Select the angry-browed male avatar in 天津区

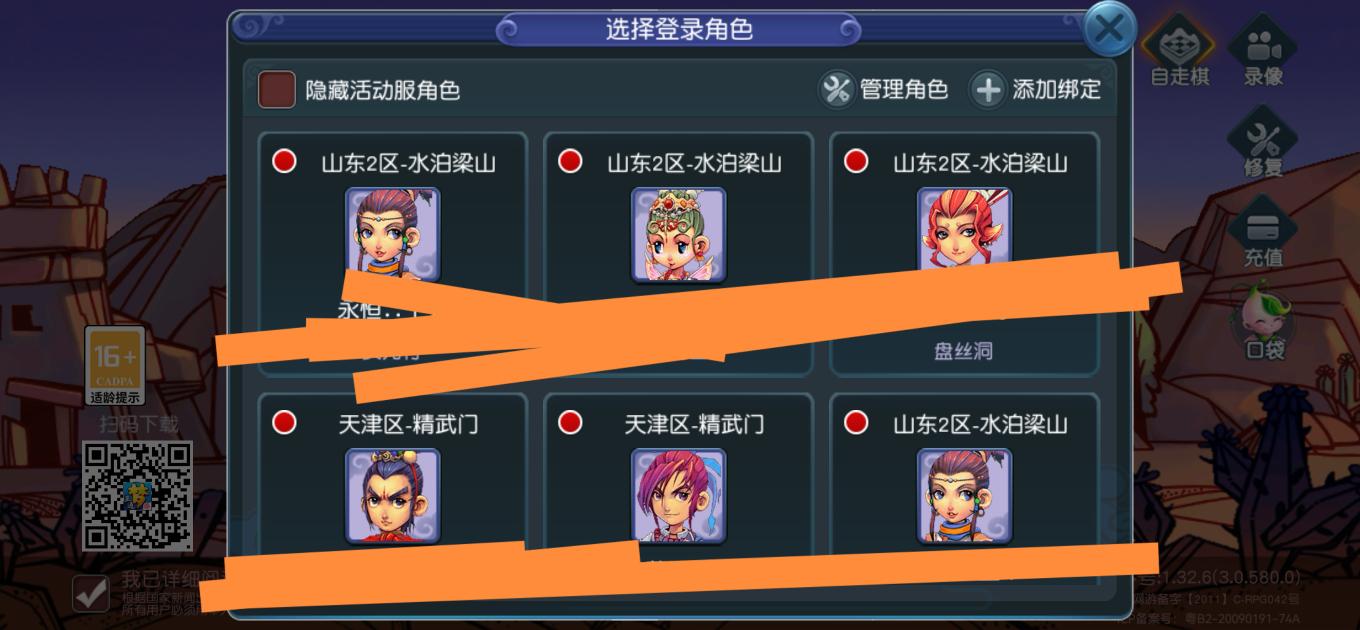(x=393, y=496)
